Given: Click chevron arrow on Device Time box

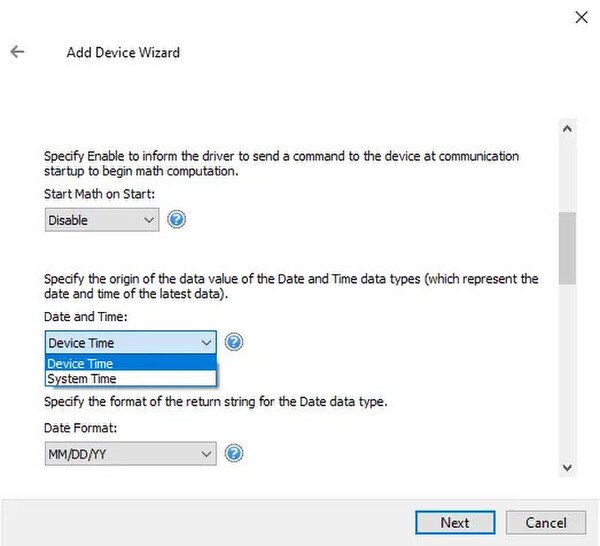Looking at the screenshot, I should [206, 343].
